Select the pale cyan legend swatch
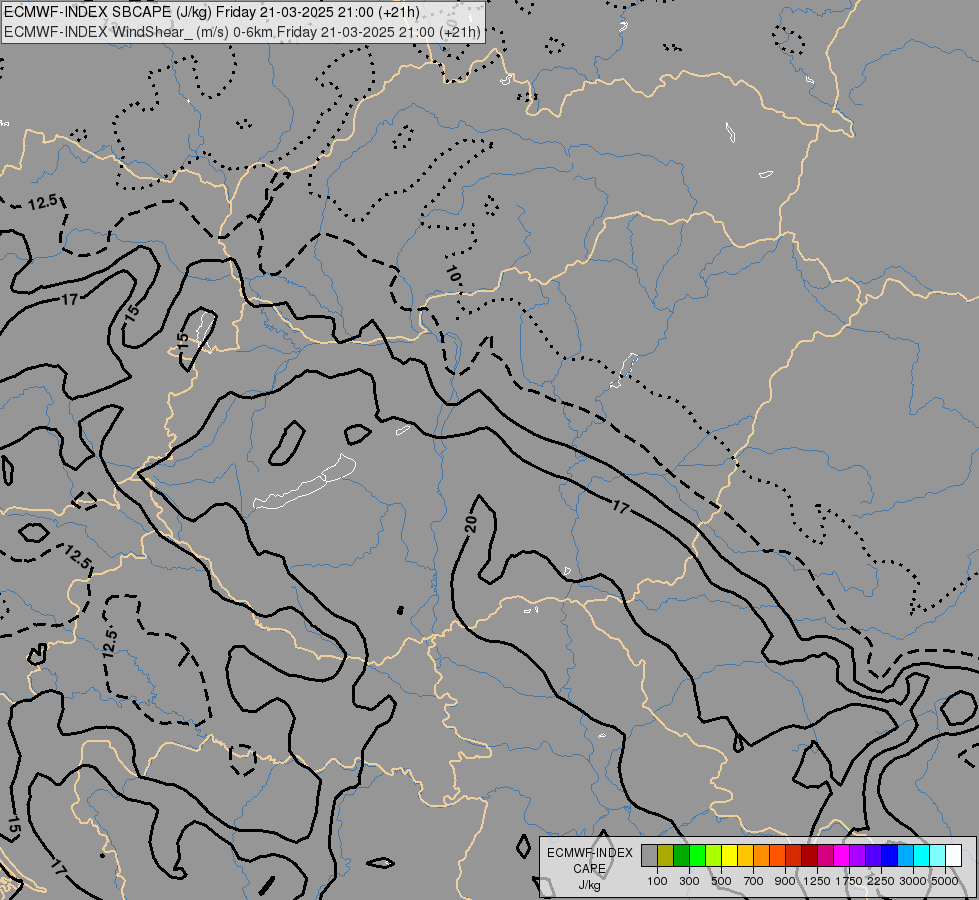The image size is (979, 900). [x=937, y=855]
